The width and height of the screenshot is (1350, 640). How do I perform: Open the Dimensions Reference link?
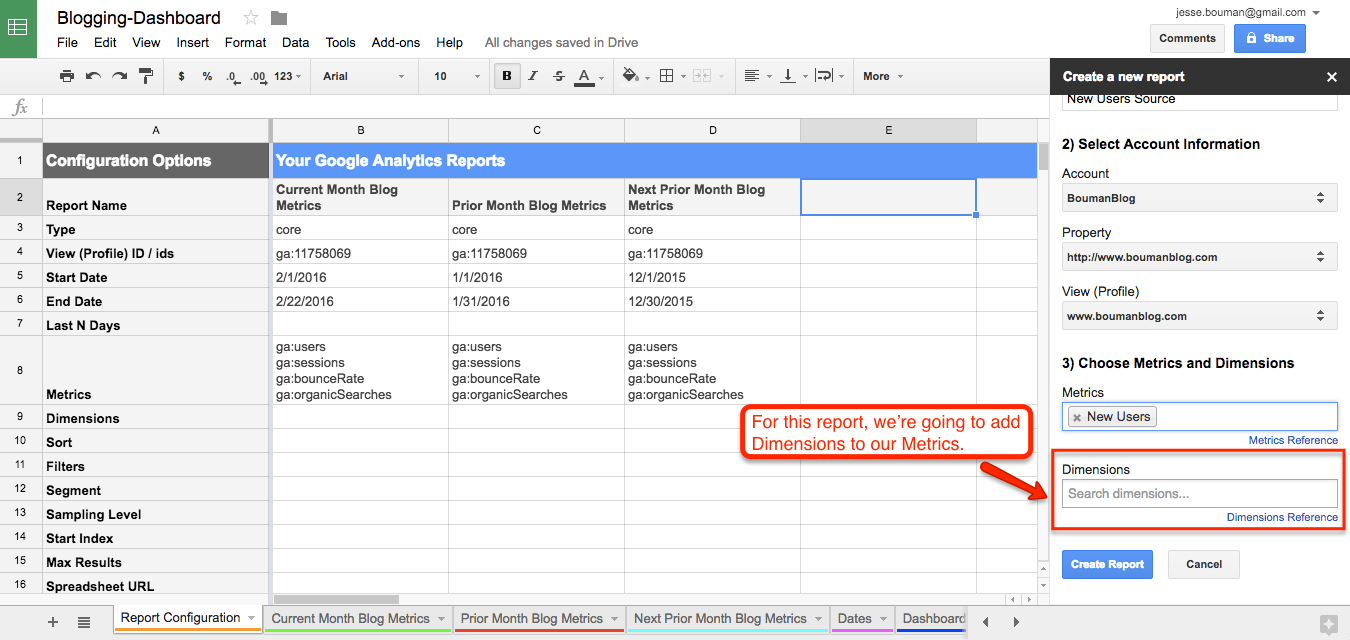[x=1282, y=517]
